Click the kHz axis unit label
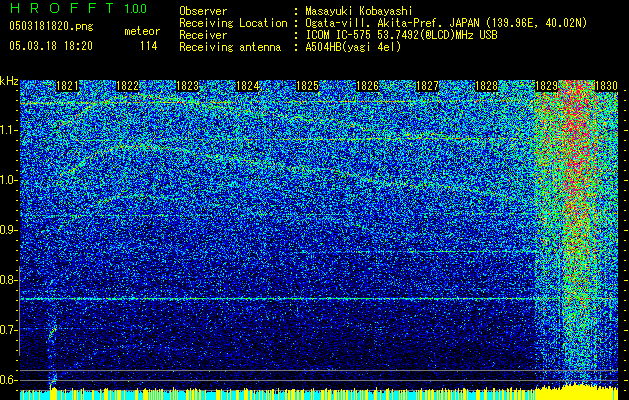This screenshot has height=400, width=629. 9,81
